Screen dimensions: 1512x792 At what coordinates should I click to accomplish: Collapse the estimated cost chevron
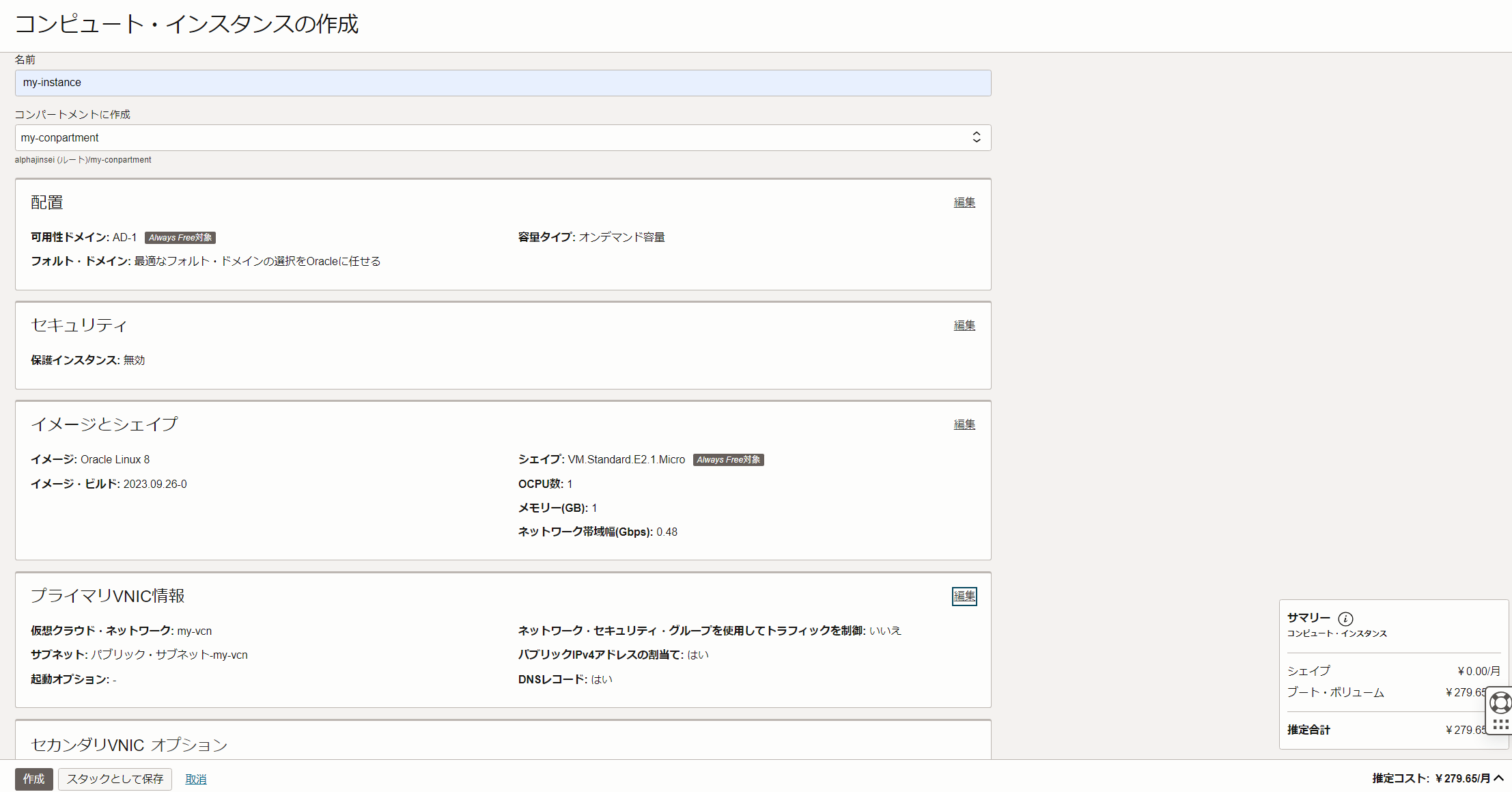pyautogui.click(x=1499, y=778)
